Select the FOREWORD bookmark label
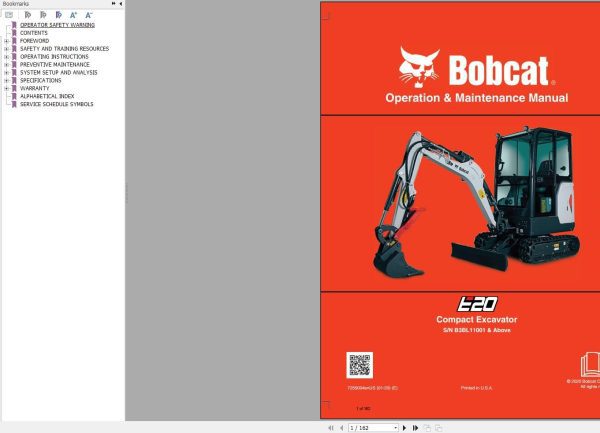The image size is (600, 433). point(34,41)
